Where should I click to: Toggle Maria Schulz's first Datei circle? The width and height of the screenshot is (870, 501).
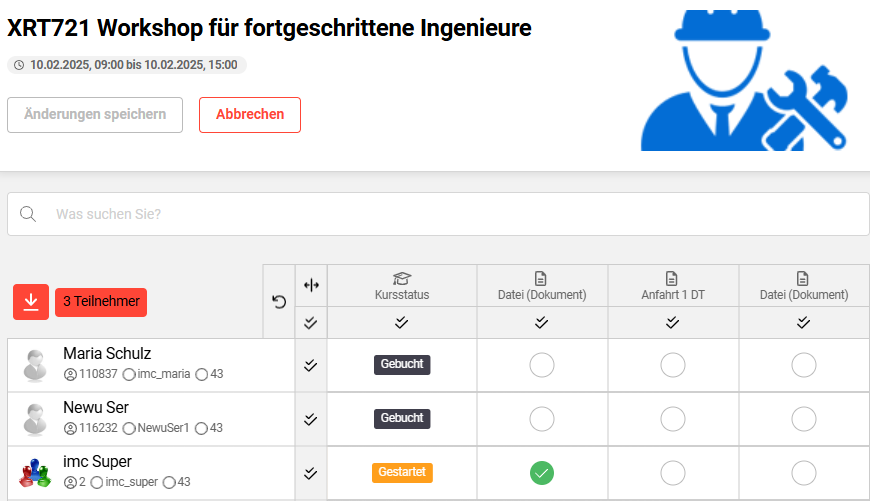[x=541, y=365]
